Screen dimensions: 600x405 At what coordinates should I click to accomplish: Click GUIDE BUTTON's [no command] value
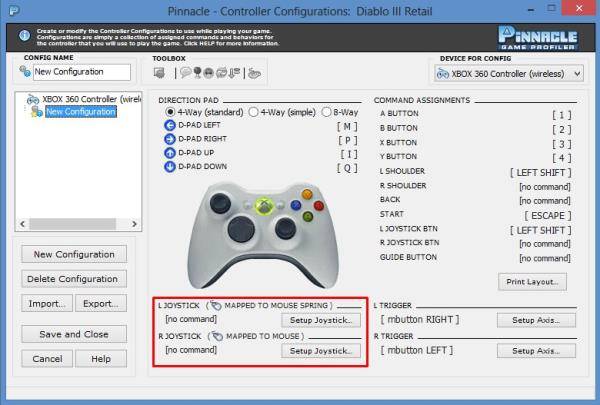(x=545, y=258)
